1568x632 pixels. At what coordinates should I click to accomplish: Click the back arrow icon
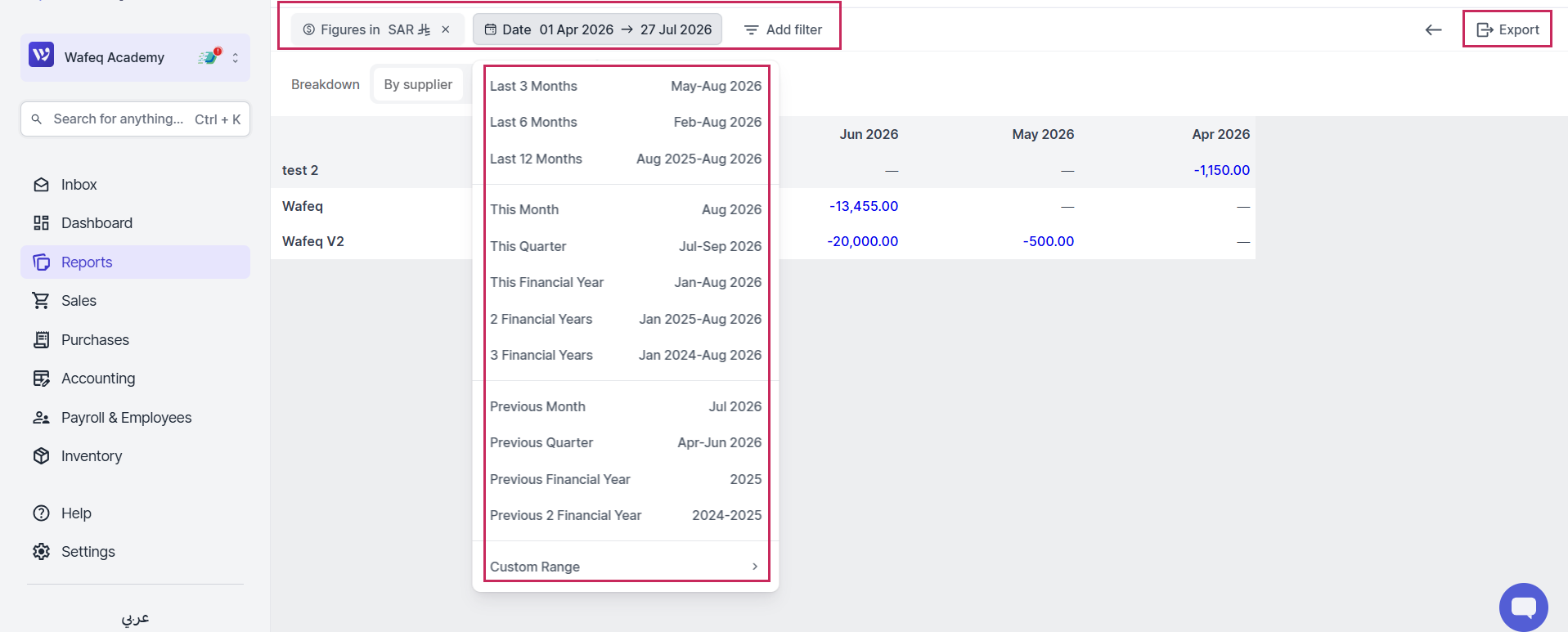click(1433, 30)
